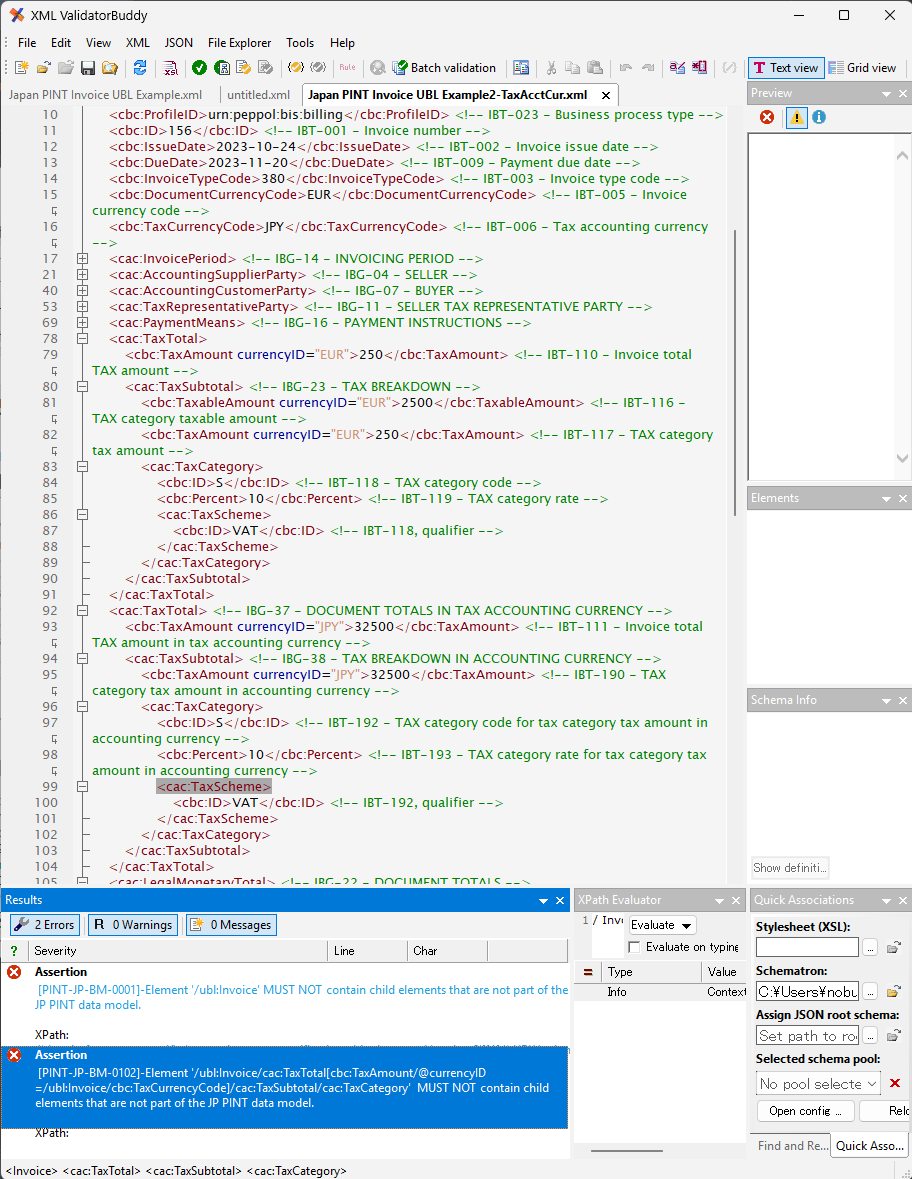This screenshot has height=1179, width=912.
Task: Click the red X beside schema pool
Action: tap(895, 1084)
